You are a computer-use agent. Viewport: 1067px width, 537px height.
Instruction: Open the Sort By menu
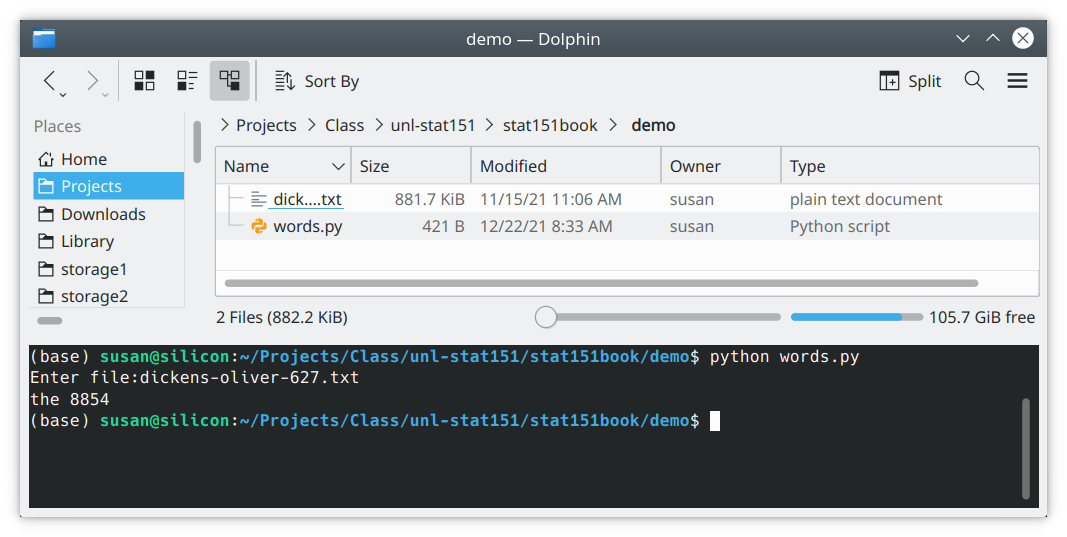(x=316, y=81)
